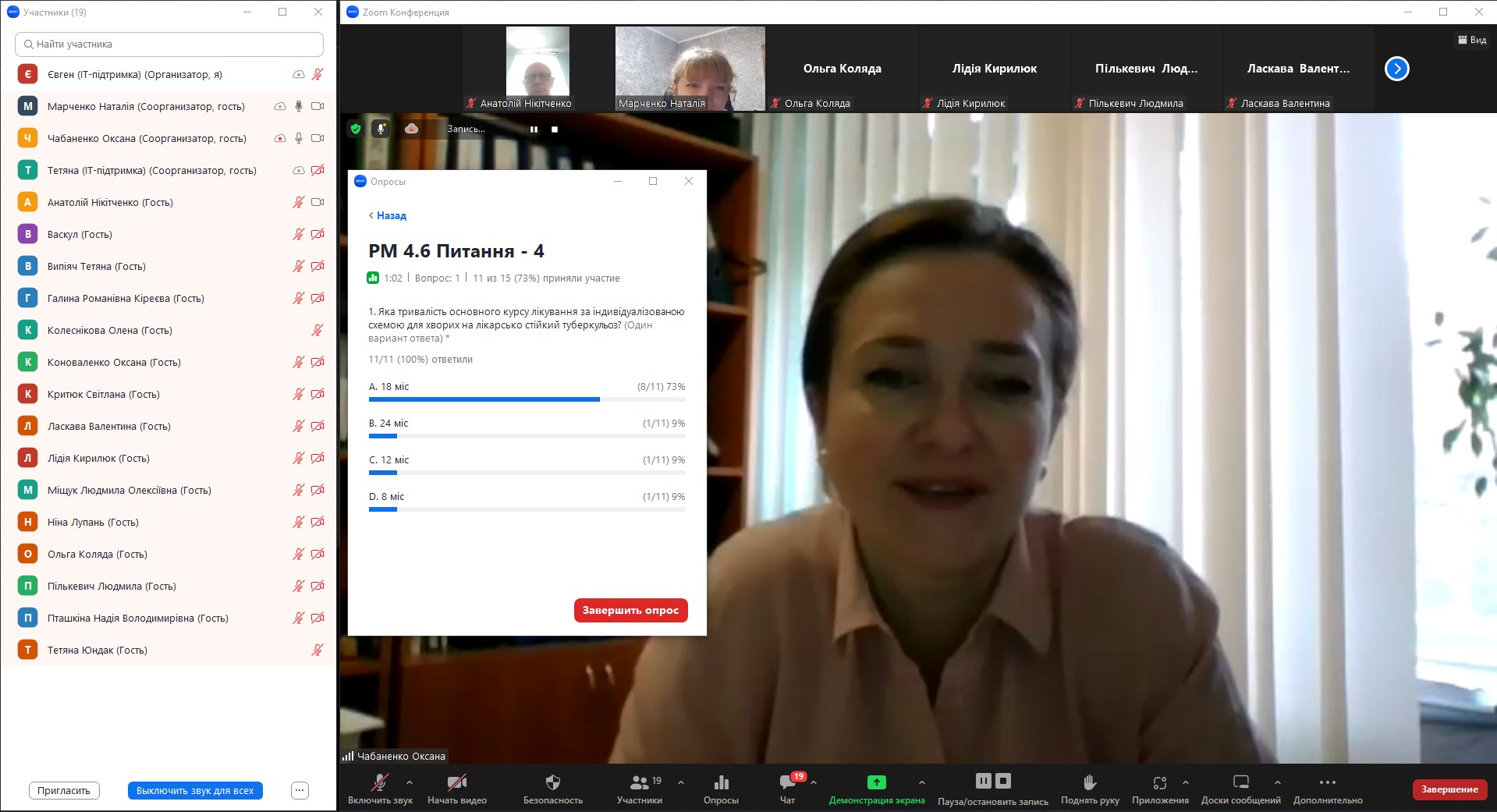Open Apps (Приложения) toolbar icon
The image size is (1497, 812).
tap(1159, 782)
